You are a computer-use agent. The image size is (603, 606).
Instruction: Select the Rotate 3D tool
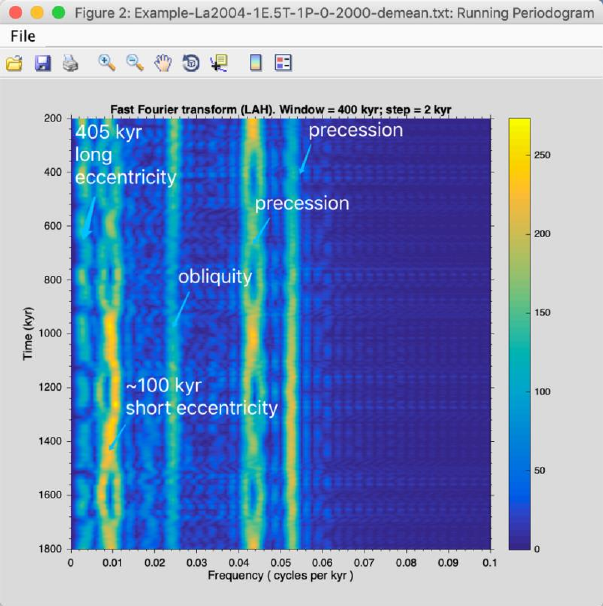tap(191, 63)
